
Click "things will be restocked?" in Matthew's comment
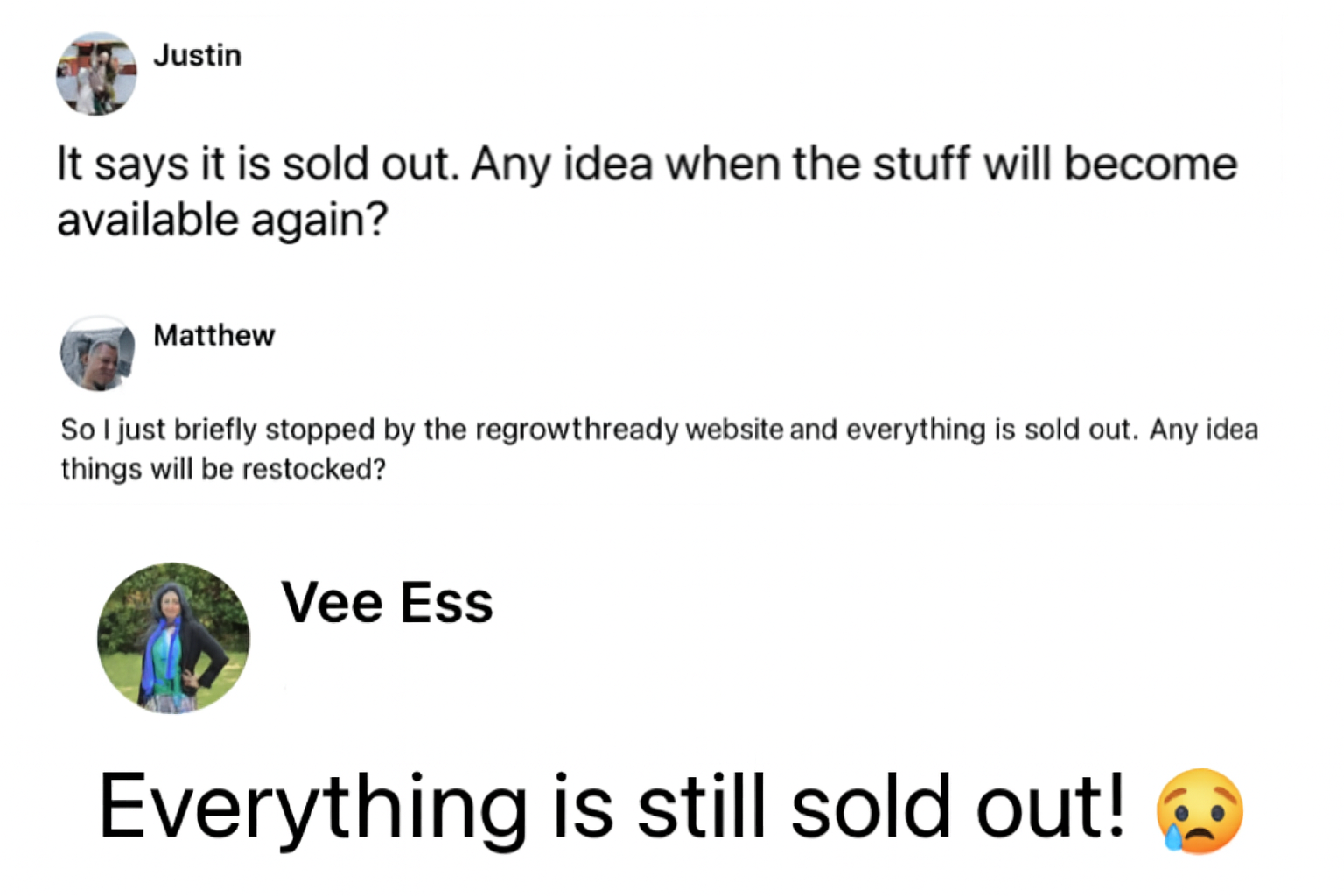point(223,470)
